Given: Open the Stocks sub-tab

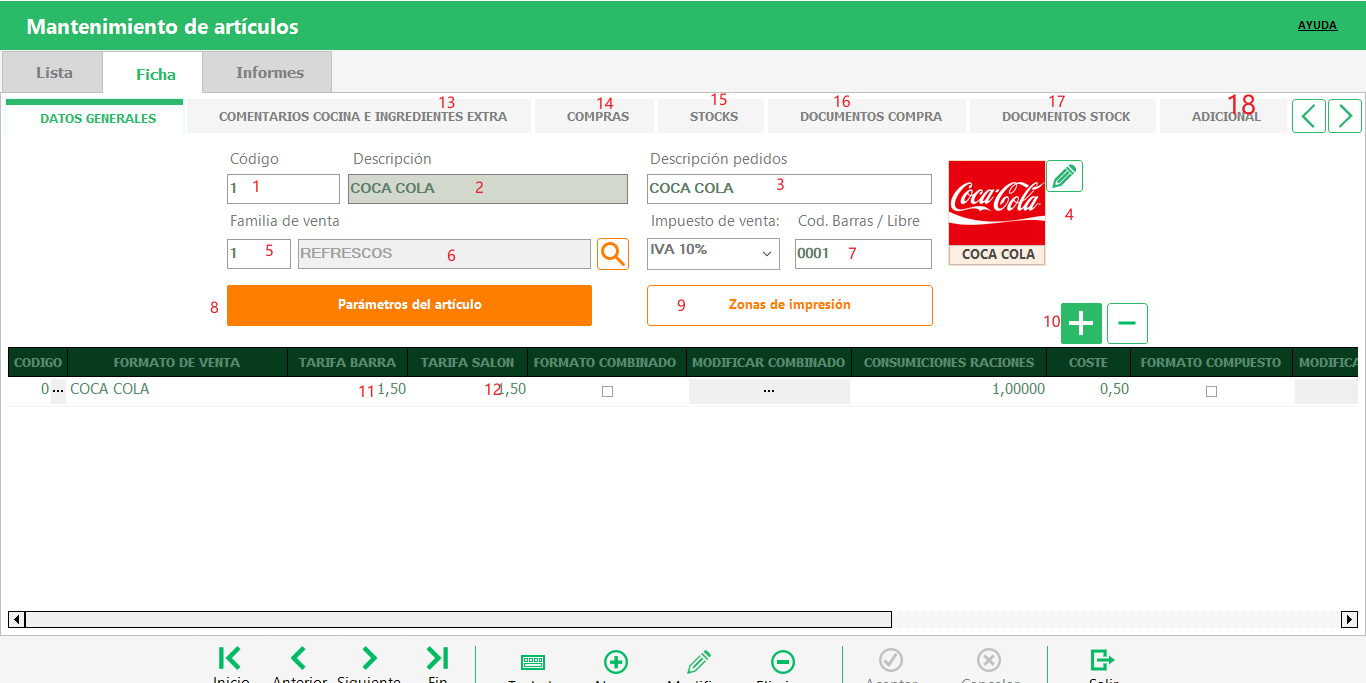Looking at the screenshot, I should 713,117.
